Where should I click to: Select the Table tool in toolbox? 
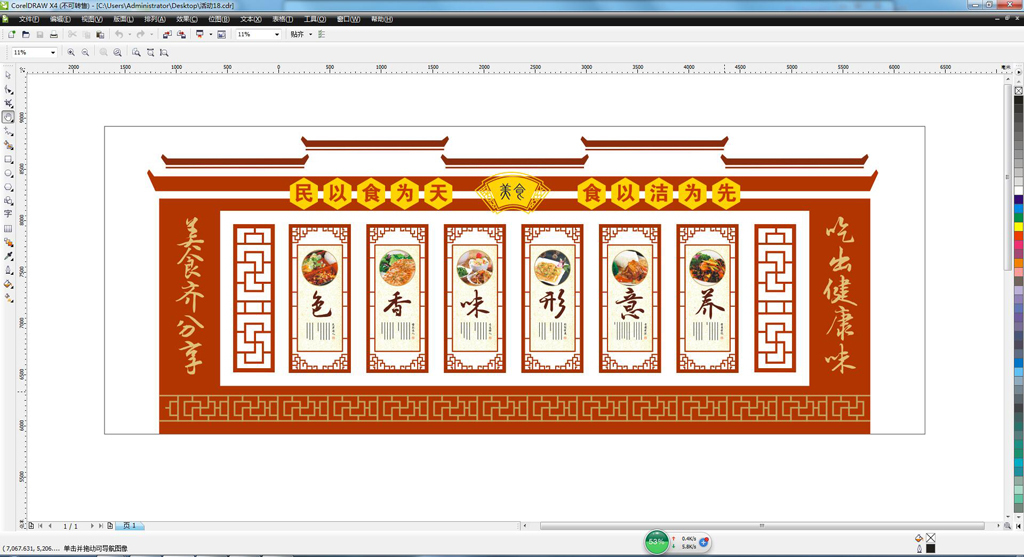(8, 228)
